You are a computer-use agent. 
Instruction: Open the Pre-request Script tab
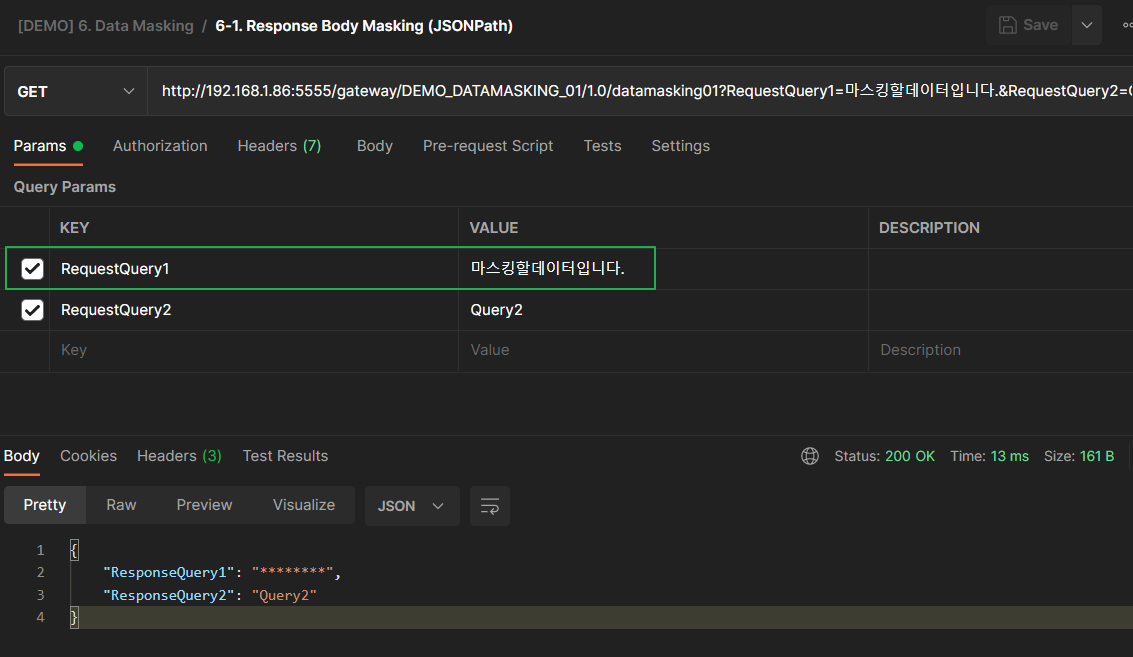[x=487, y=146]
